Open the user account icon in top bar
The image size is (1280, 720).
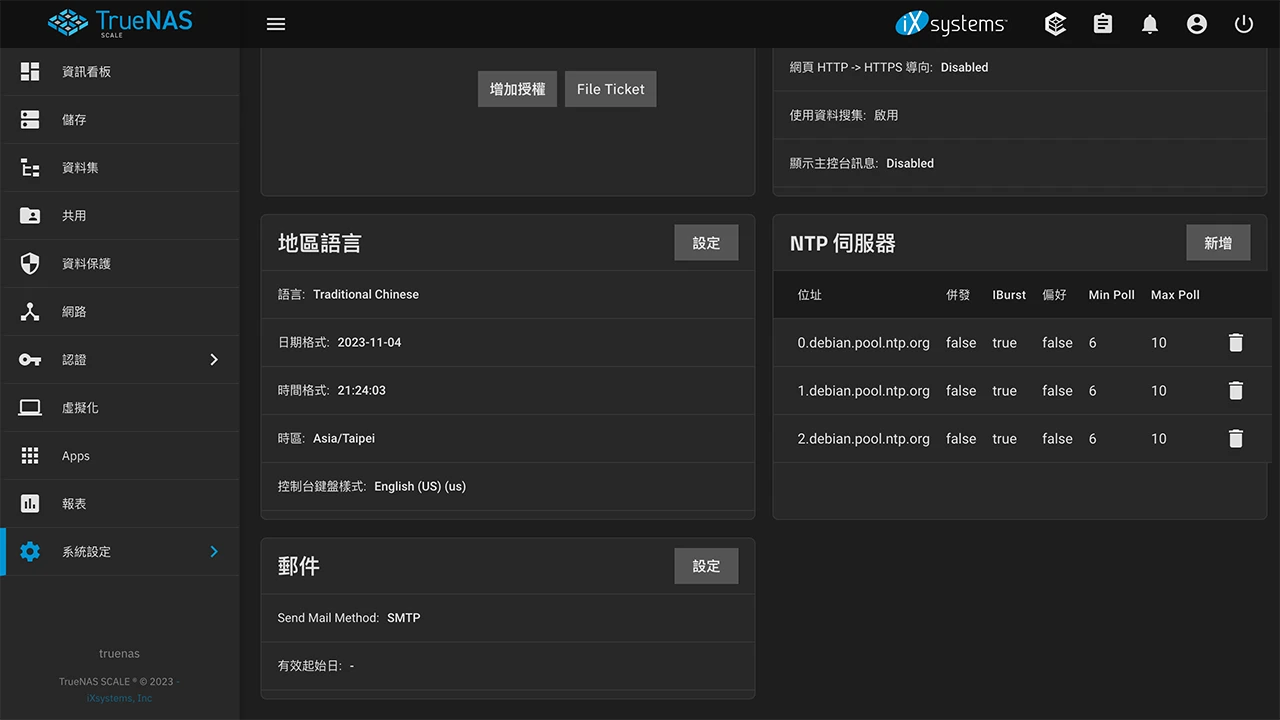[1197, 23]
